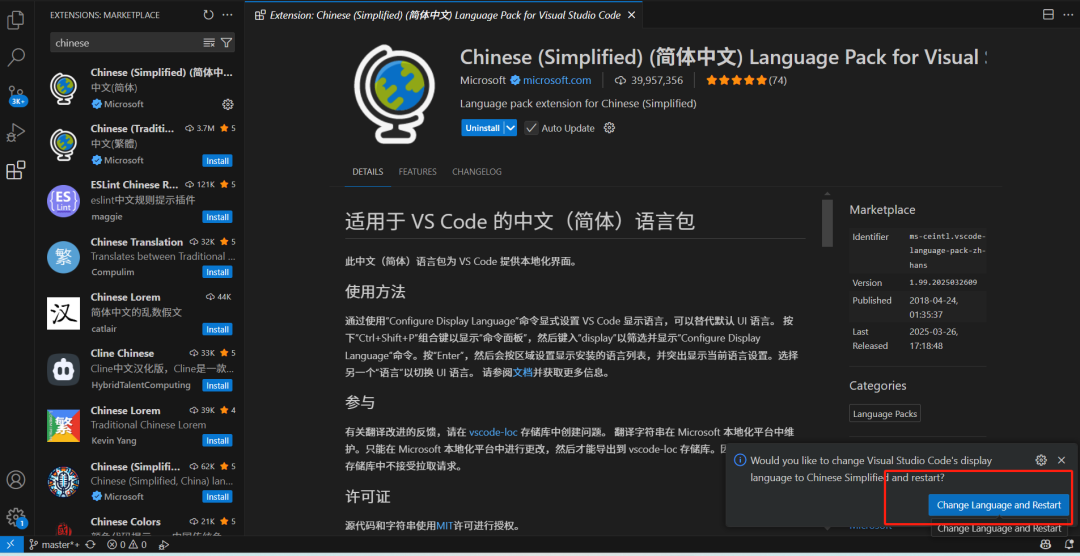Viewport: 1080px width, 556px height.
Task: Close the Chinese Language Pack editor tab
Action: 630,14
